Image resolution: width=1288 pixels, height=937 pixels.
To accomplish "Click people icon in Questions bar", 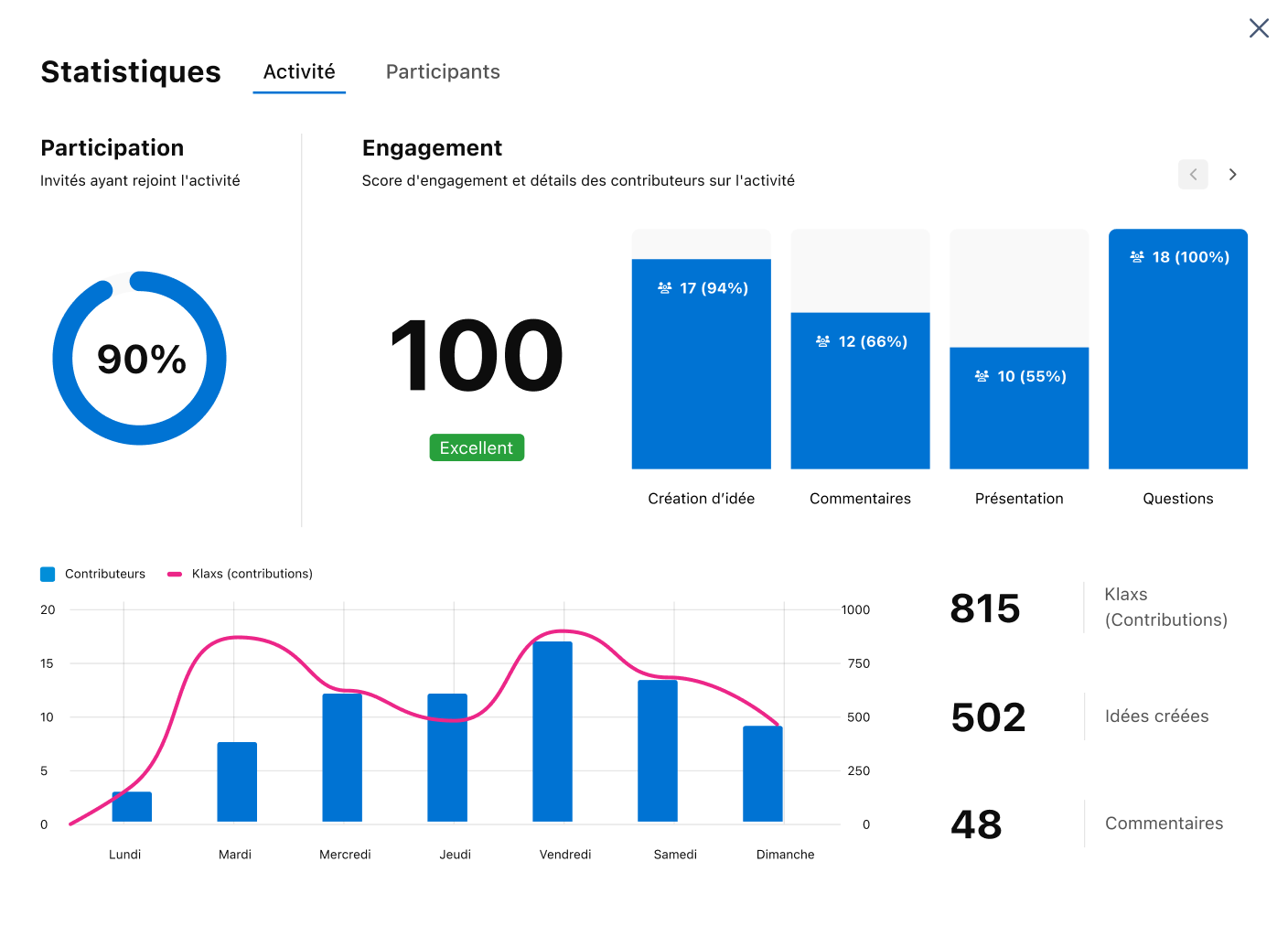I will (1137, 257).
